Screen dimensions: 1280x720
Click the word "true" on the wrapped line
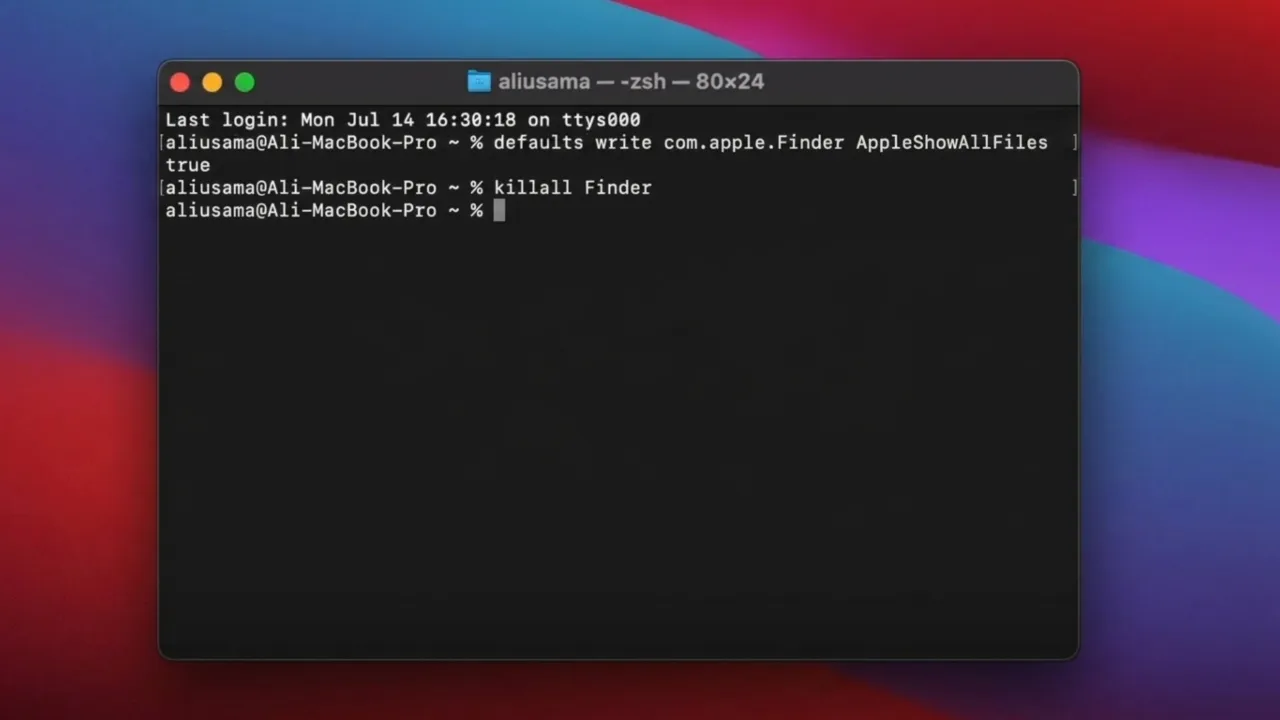pos(188,166)
